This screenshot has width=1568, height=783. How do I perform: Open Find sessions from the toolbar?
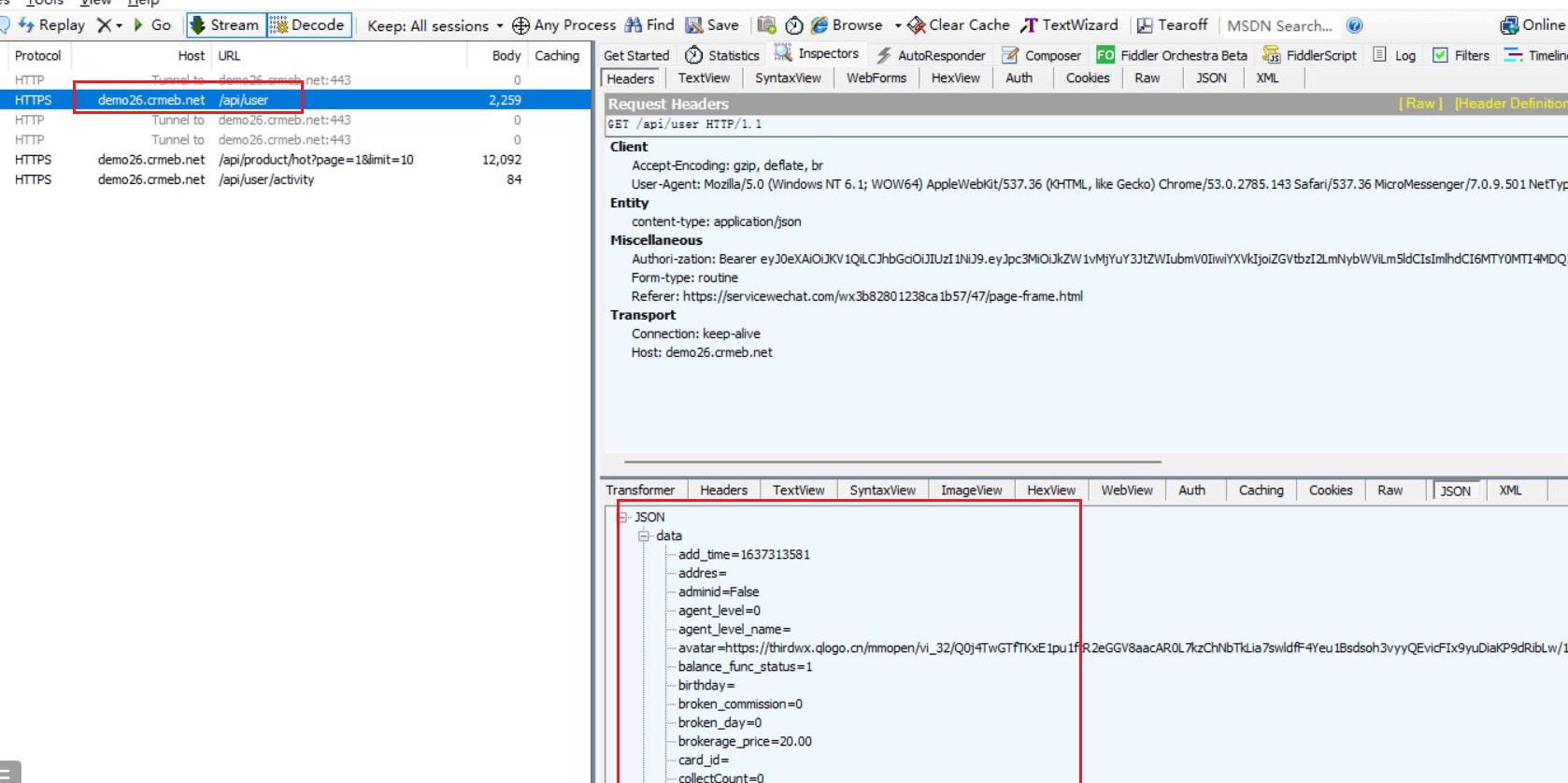pyautogui.click(x=649, y=25)
